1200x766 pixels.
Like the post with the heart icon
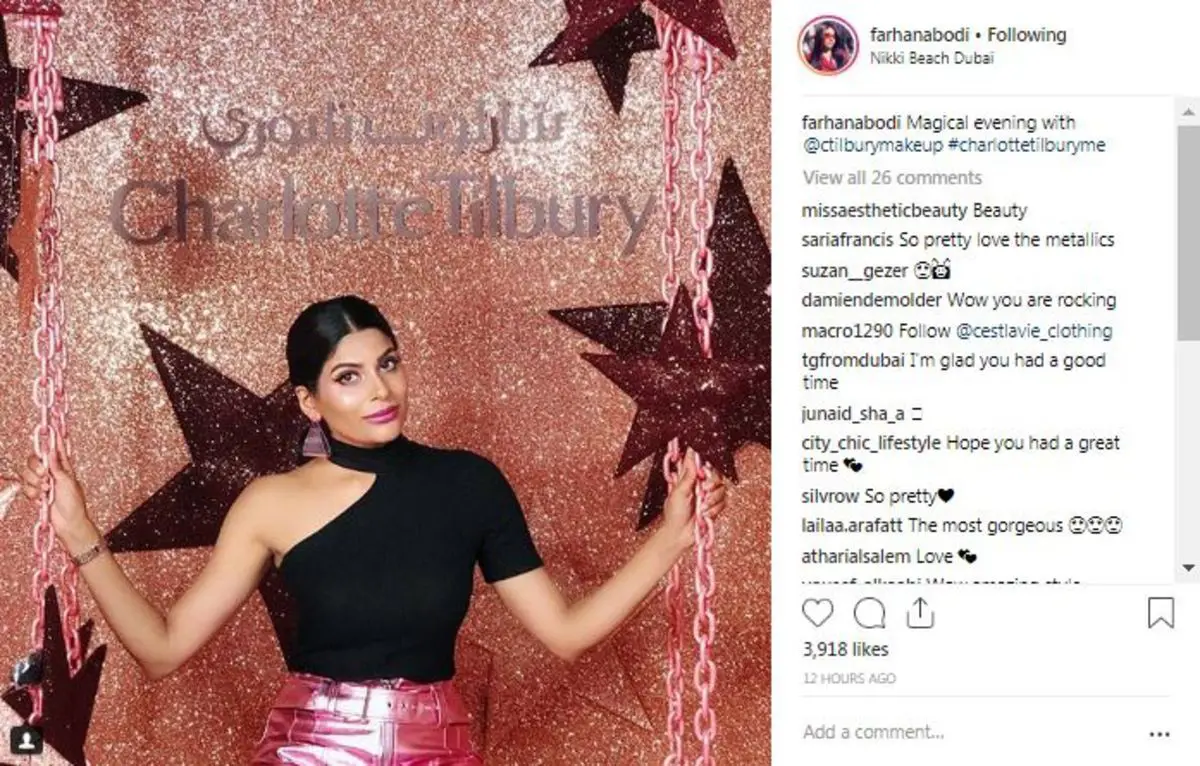coord(818,612)
